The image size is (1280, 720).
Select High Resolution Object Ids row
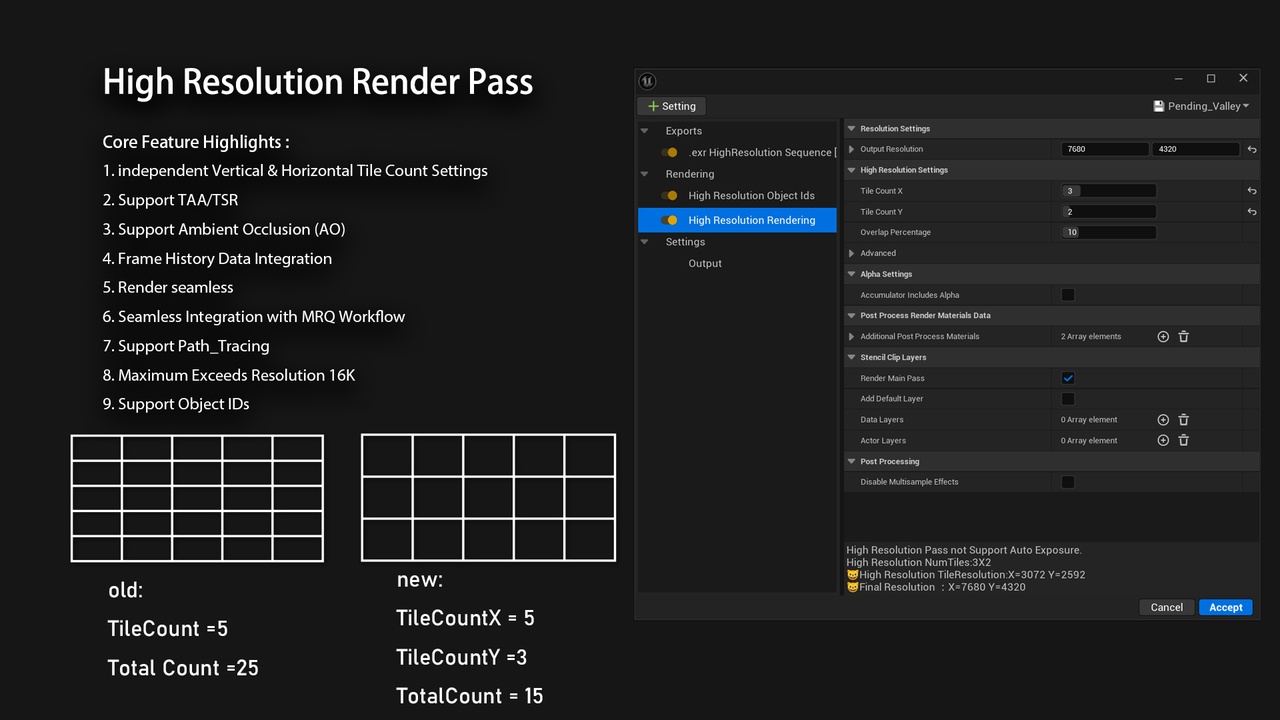coord(737,196)
